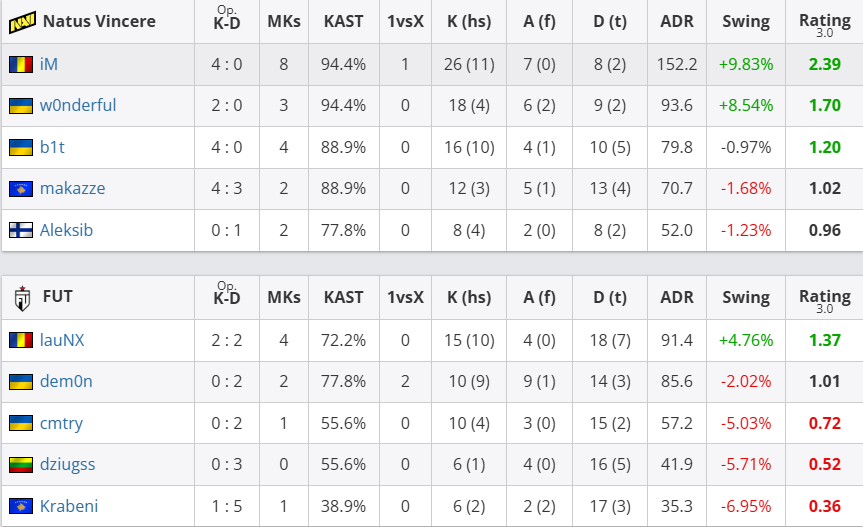This screenshot has height=527, width=863.
Task: Sort Natus Vincere table by Rating 3.0
Action: click(x=825, y=21)
